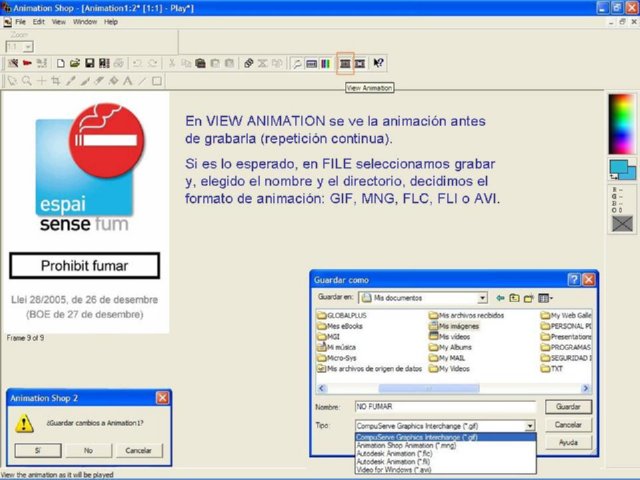Open the Zoom ratio combo box

coord(20,47)
